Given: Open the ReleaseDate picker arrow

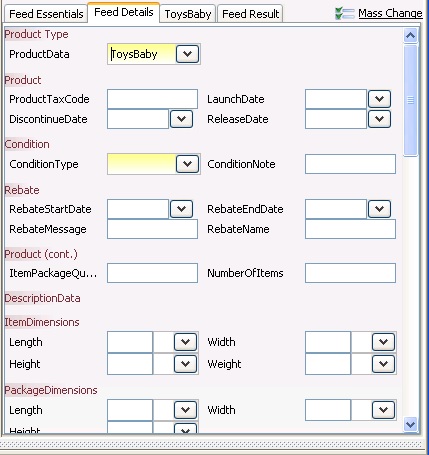Looking at the screenshot, I should pyautogui.click(x=379, y=119).
